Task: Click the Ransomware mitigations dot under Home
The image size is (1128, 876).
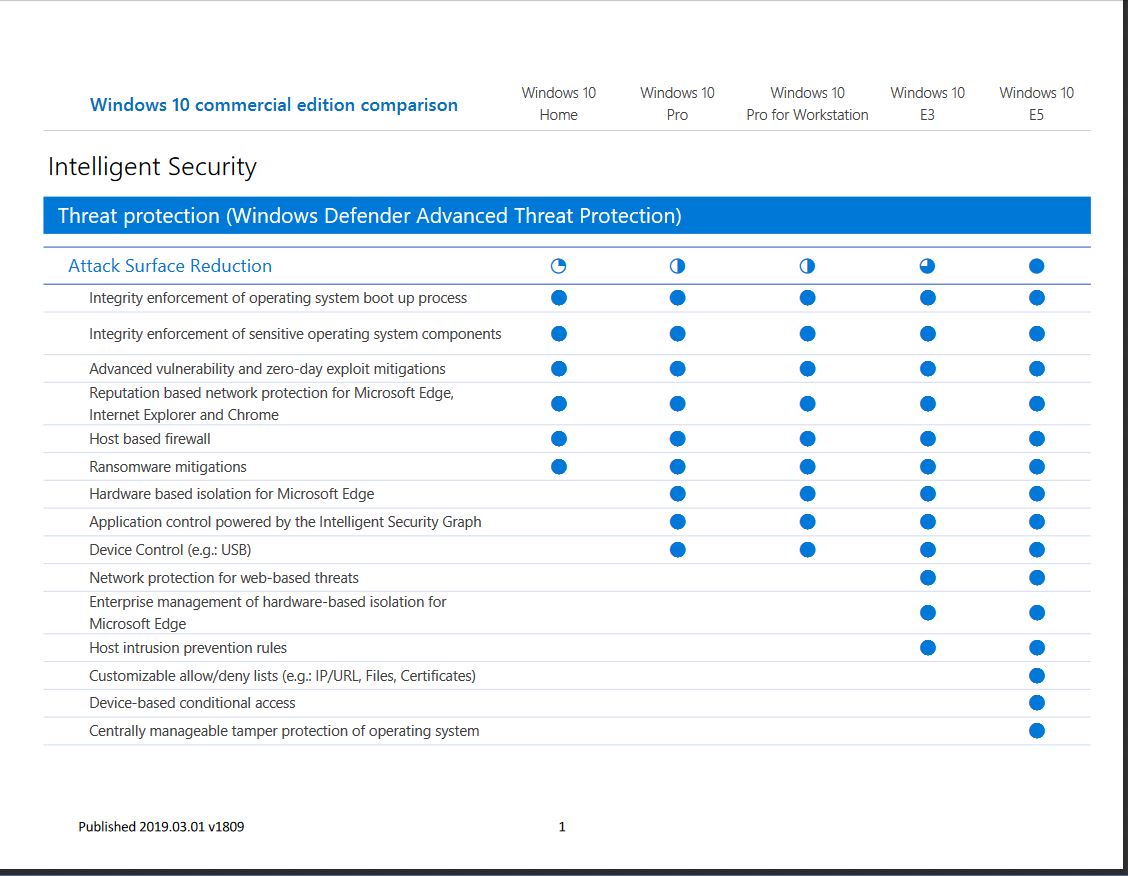Action: 559,466
